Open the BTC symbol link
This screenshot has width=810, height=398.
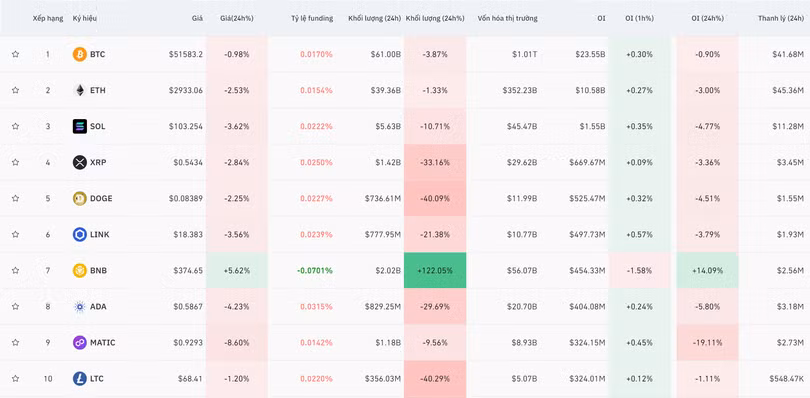click(97, 54)
